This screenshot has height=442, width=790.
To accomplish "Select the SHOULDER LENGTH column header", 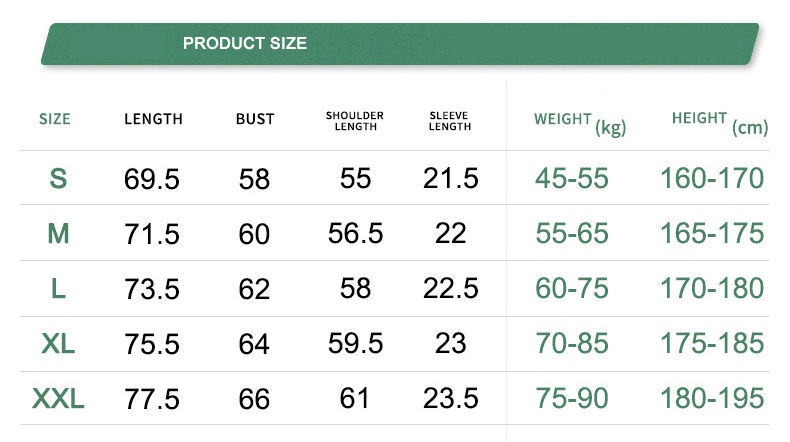I will point(355,121).
